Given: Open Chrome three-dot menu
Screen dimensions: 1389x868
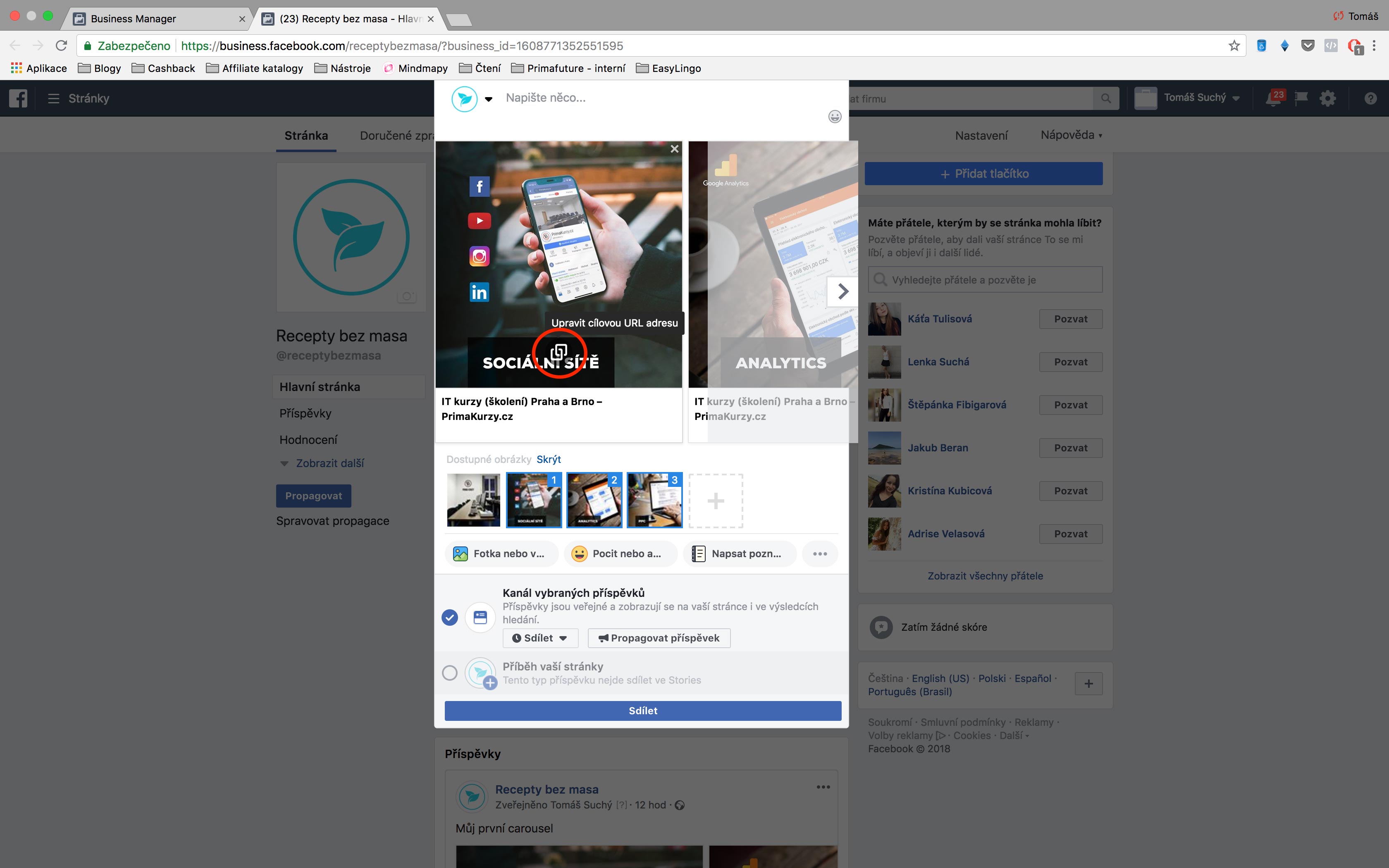Looking at the screenshot, I should click(x=1374, y=46).
